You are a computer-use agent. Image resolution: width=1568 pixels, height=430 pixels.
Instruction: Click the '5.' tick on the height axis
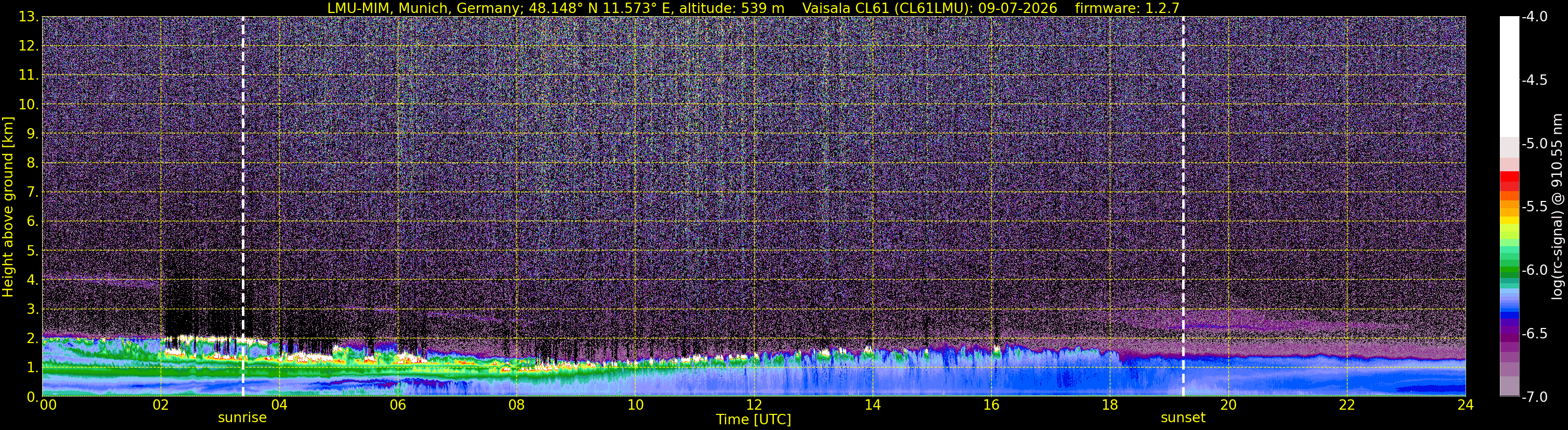(33, 251)
